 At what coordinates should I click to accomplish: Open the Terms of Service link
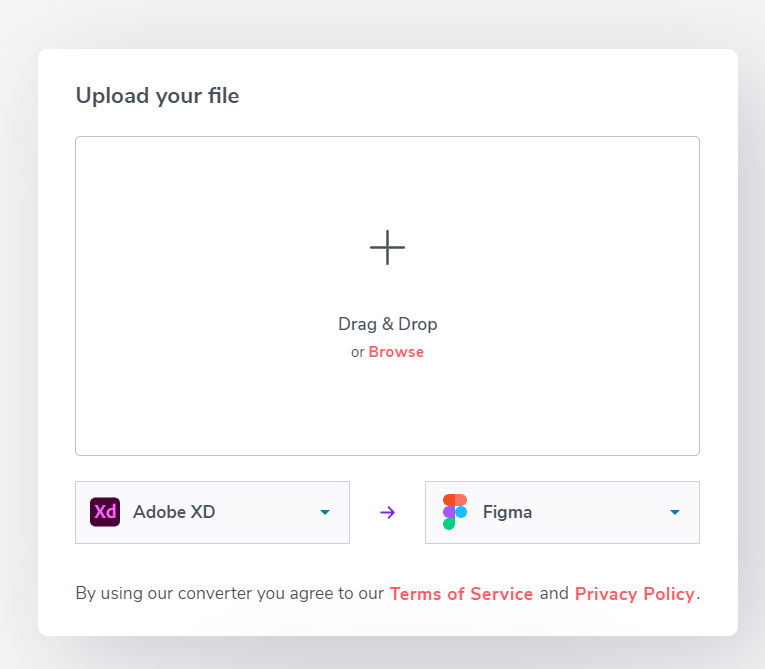[461, 594]
